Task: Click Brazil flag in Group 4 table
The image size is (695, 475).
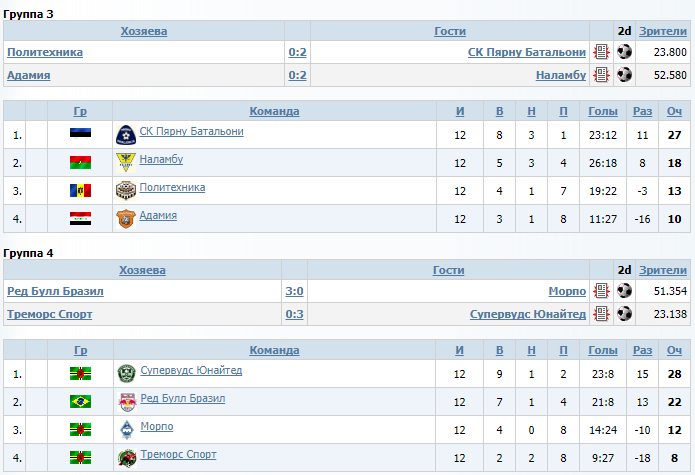Action: (x=80, y=401)
